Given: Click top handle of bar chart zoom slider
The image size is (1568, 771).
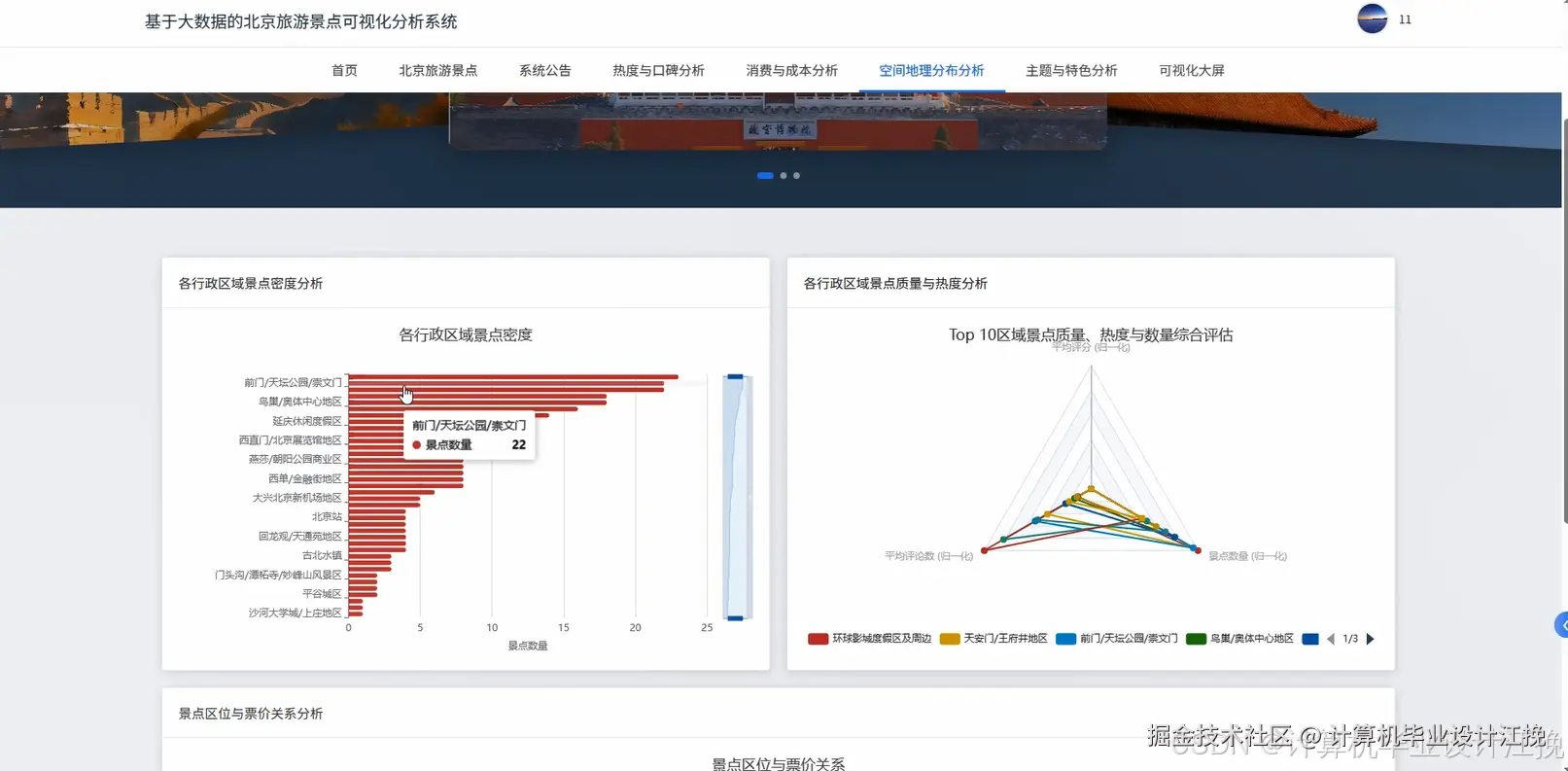Looking at the screenshot, I should [736, 376].
